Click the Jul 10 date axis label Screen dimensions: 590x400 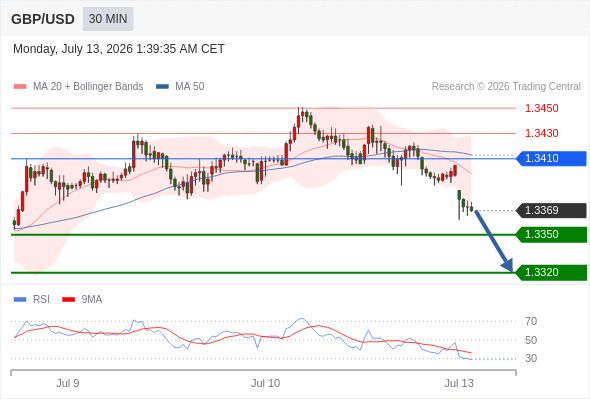click(266, 383)
